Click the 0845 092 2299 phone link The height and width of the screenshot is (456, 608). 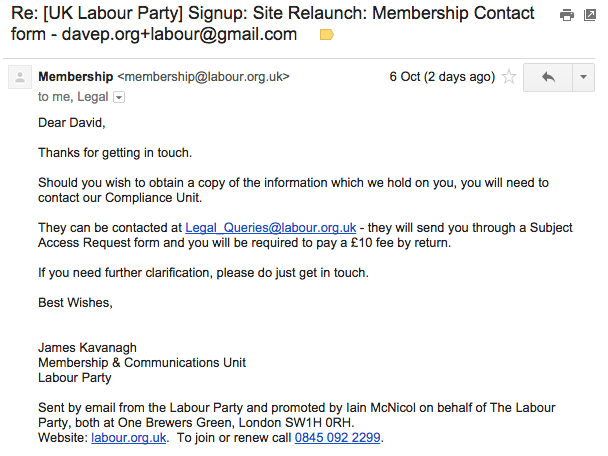coord(337,438)
